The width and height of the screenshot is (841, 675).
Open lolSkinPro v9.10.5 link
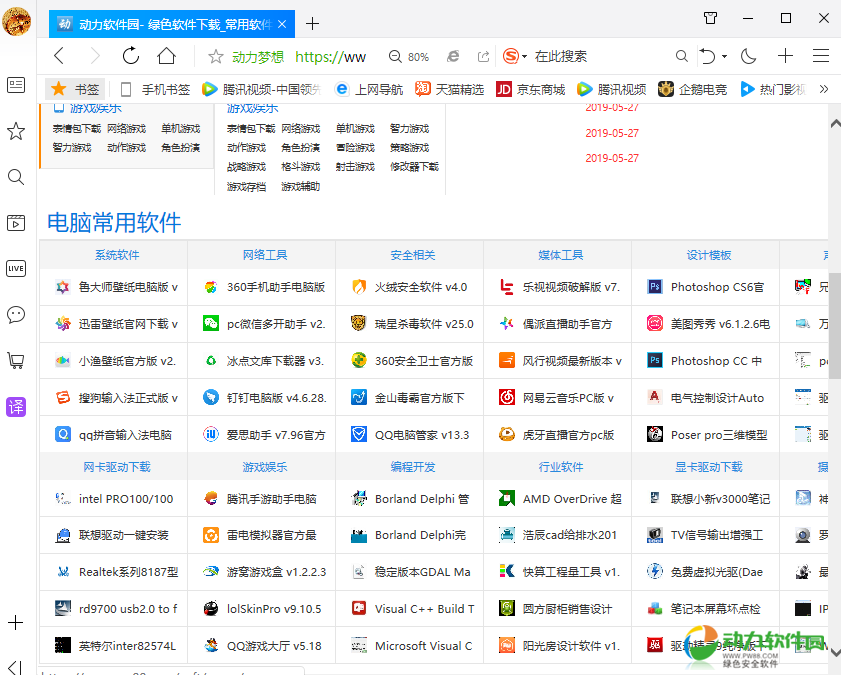pyautogui.click(x=274, y=609)
